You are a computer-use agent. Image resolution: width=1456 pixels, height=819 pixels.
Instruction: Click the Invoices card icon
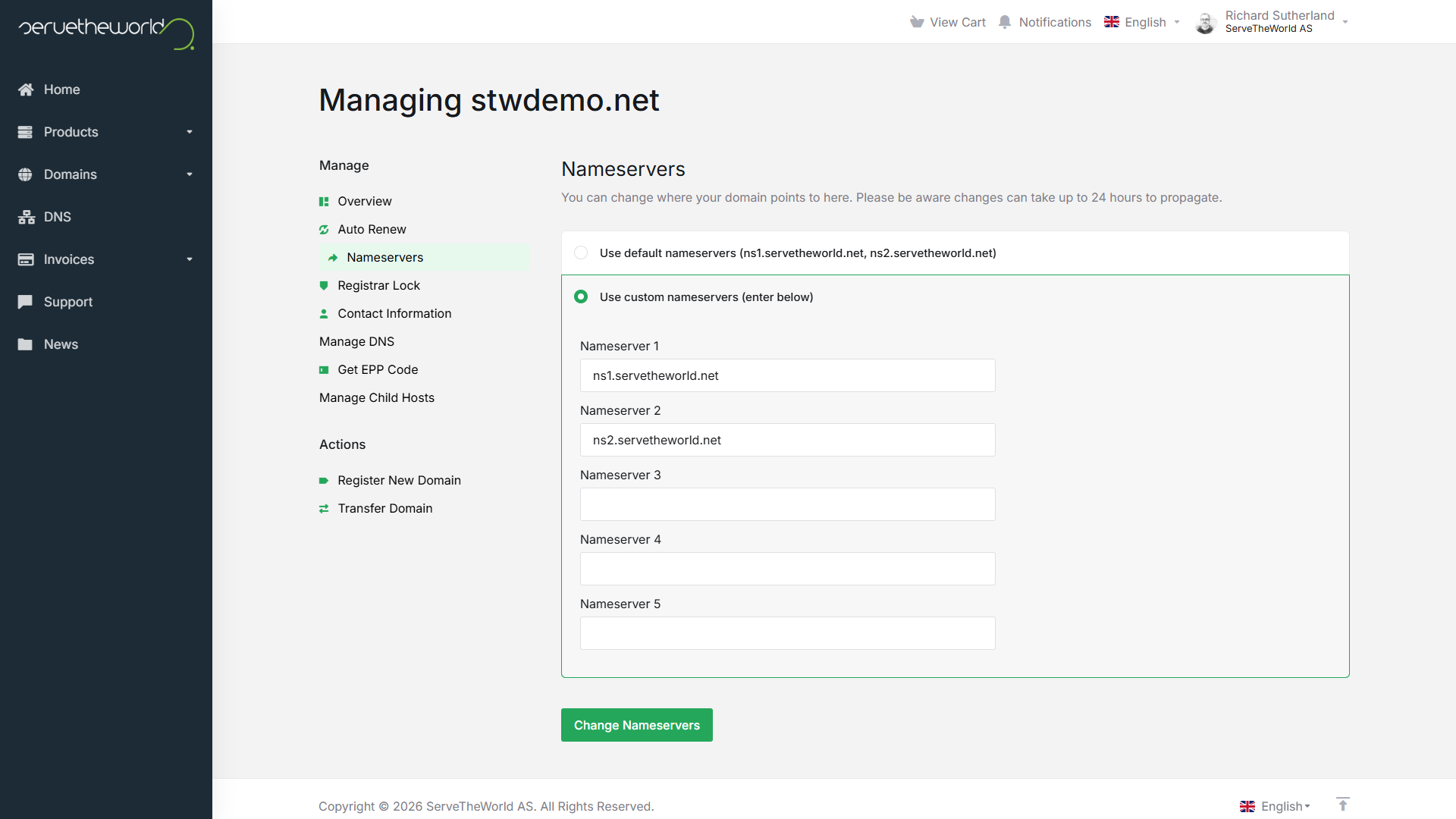26,259
